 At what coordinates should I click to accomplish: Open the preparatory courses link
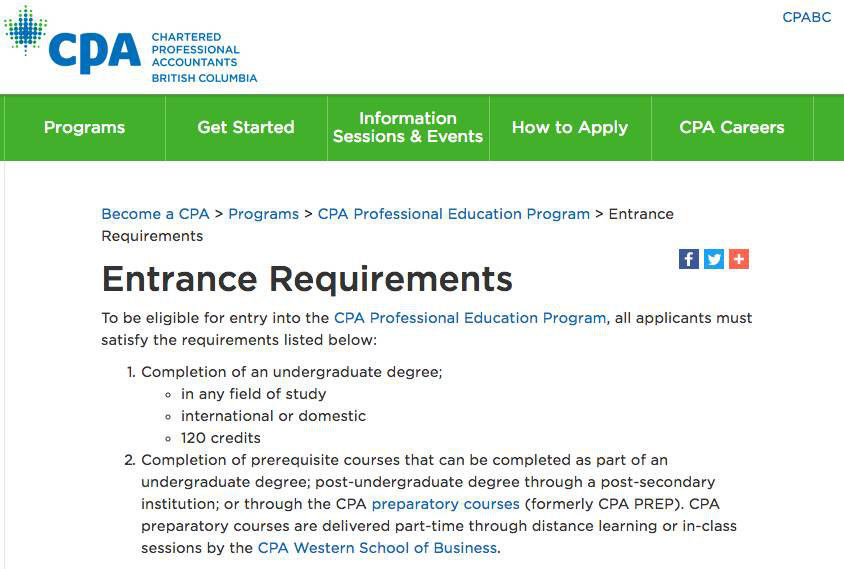(446, 504)
